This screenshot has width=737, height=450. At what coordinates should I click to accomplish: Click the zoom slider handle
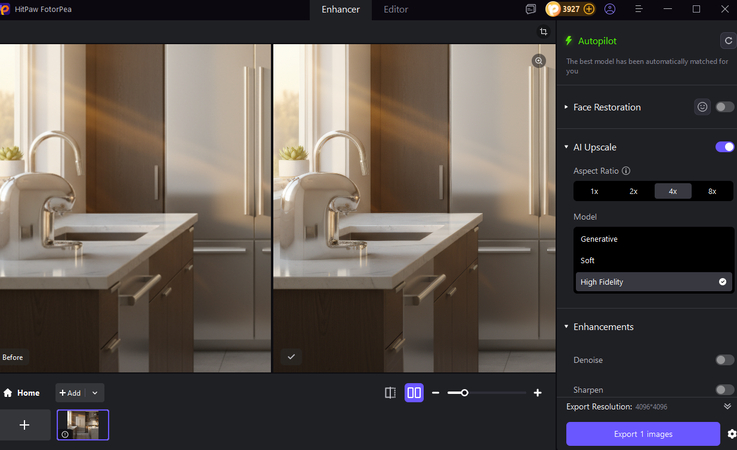click(x=464, y=393)
